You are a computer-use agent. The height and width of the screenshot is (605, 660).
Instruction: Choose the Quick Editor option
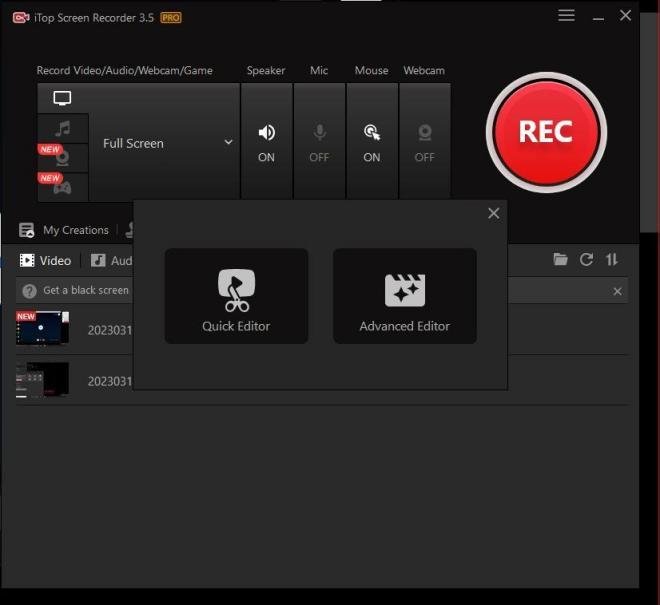[x=236, y=296]
